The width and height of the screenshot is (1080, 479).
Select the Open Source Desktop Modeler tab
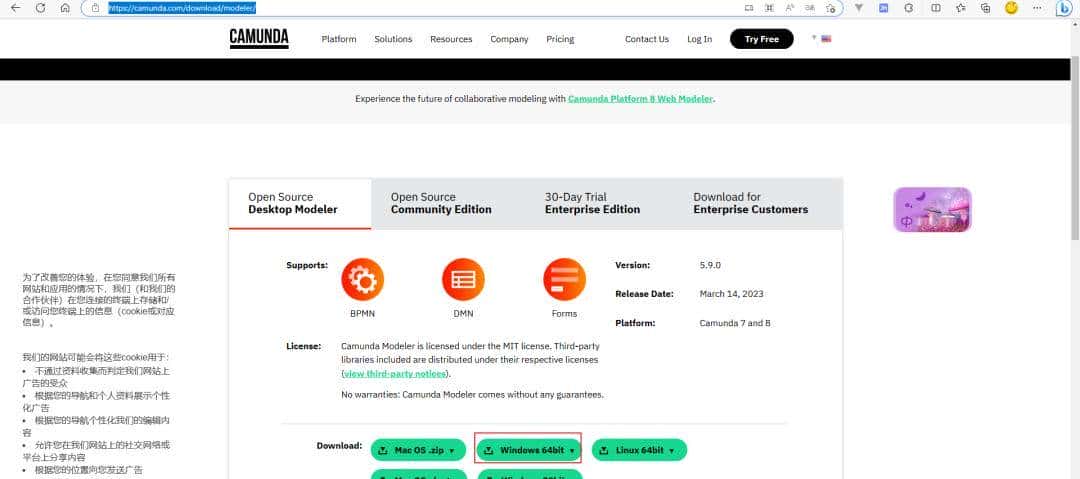click(x=300, y=203)
